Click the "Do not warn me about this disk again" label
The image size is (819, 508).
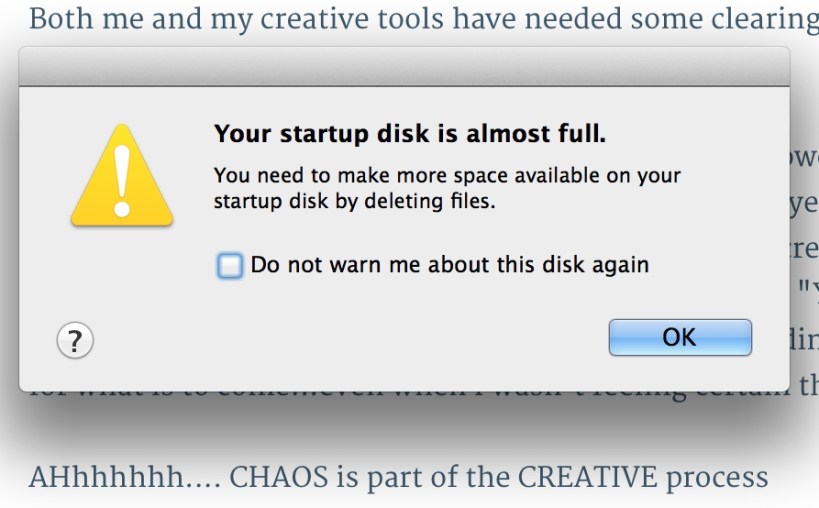[x=449, y=266]
